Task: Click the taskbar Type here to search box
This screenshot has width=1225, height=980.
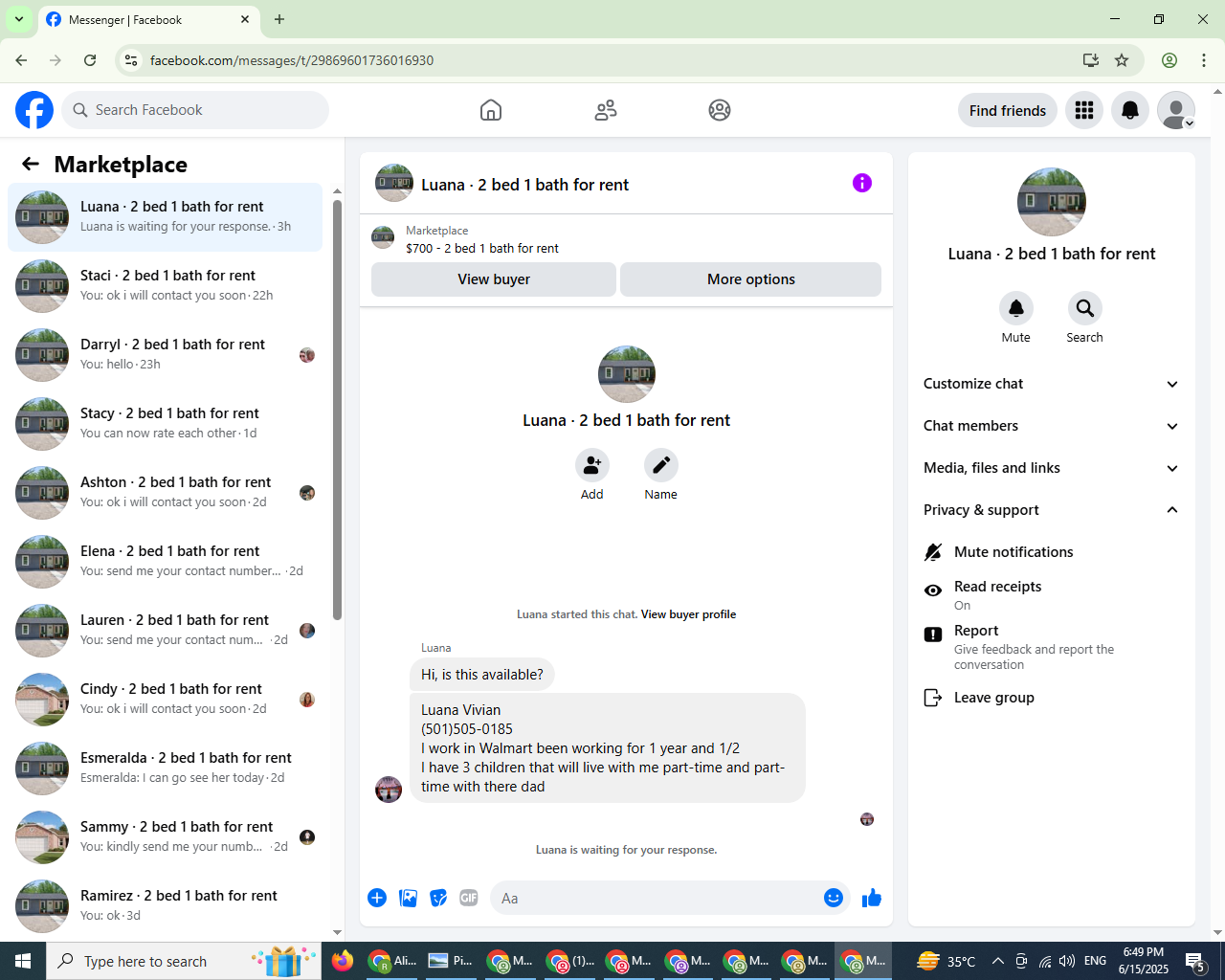Action: pos(184,961)
